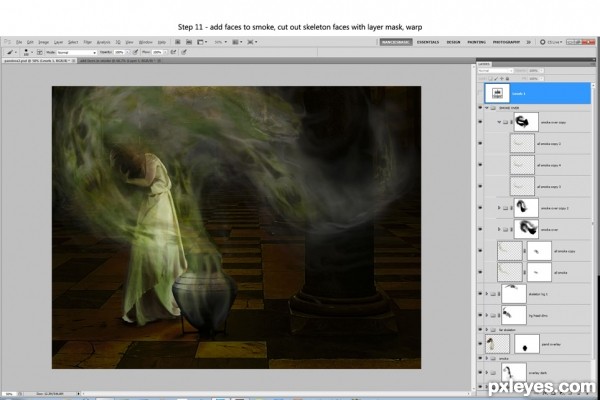The image size is (600, 400).
Task: Open the Screen Mode dropdown
Action: pyautogui.click(x=252, y=42)
